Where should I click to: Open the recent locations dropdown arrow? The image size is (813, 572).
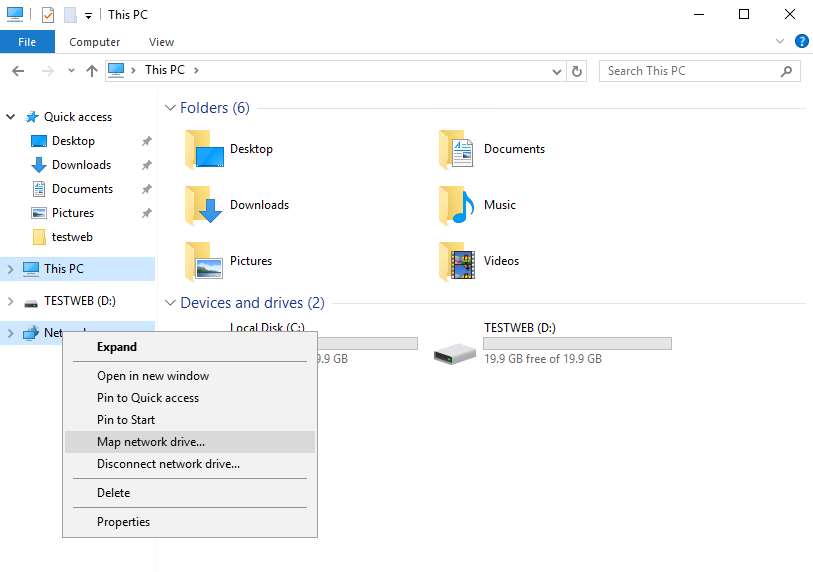coord(71,71)
